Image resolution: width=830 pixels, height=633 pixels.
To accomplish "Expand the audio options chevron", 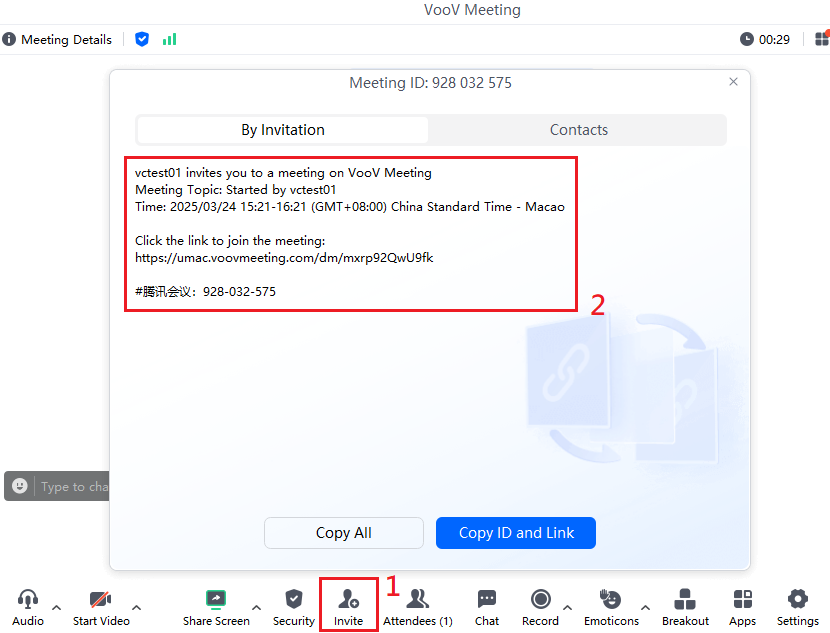I will pos(57,608).
